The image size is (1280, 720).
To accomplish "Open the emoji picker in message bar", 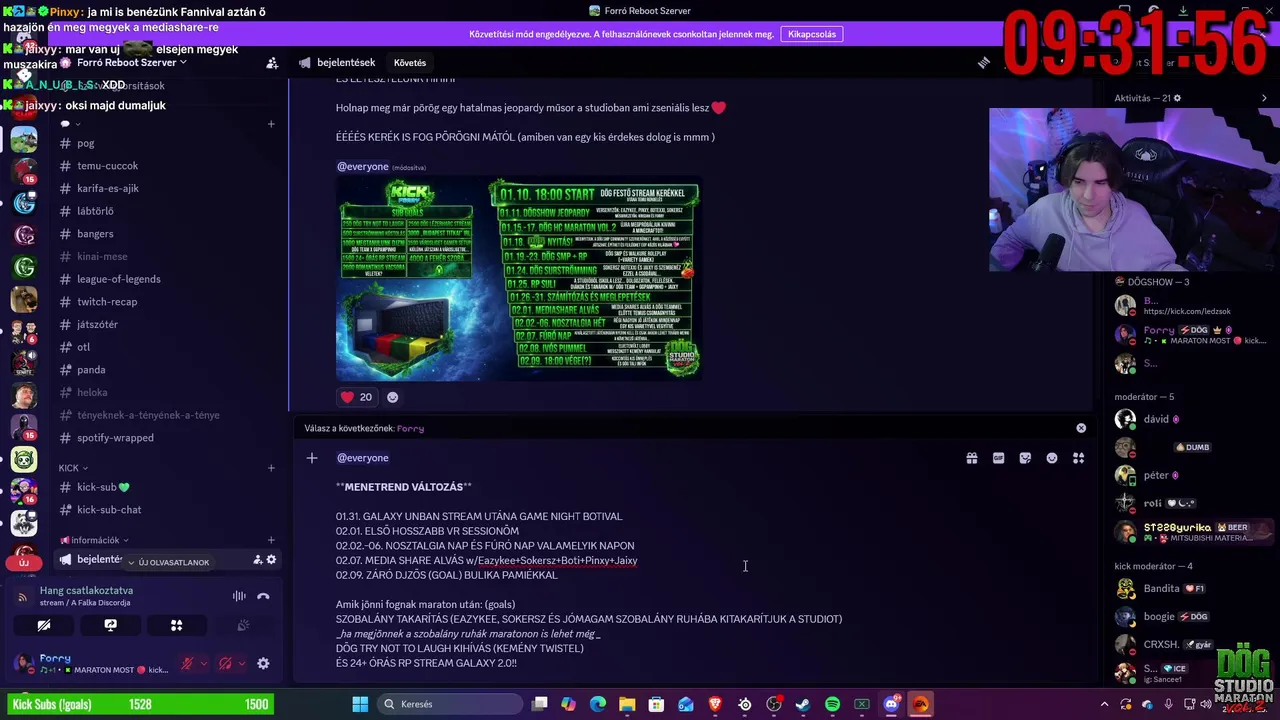I will [x=1052, y=458].
